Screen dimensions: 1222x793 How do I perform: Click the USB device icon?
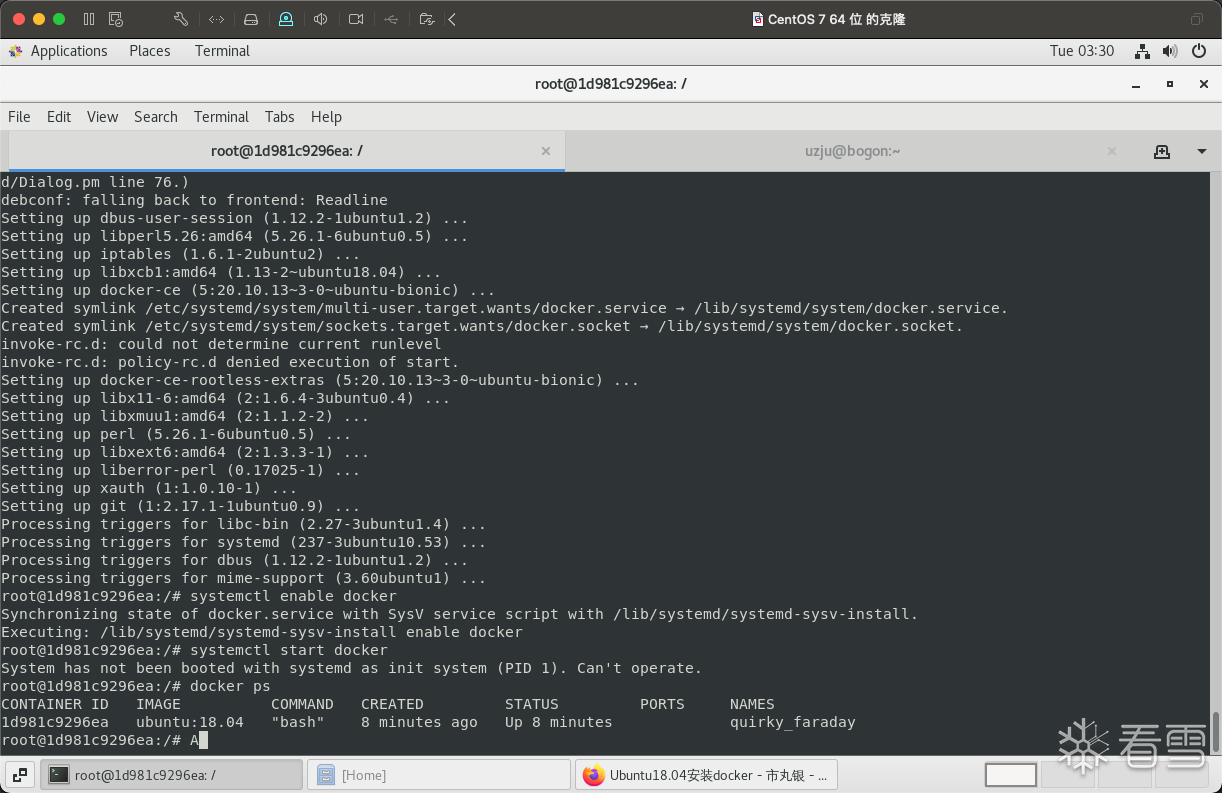click(391, 19)
